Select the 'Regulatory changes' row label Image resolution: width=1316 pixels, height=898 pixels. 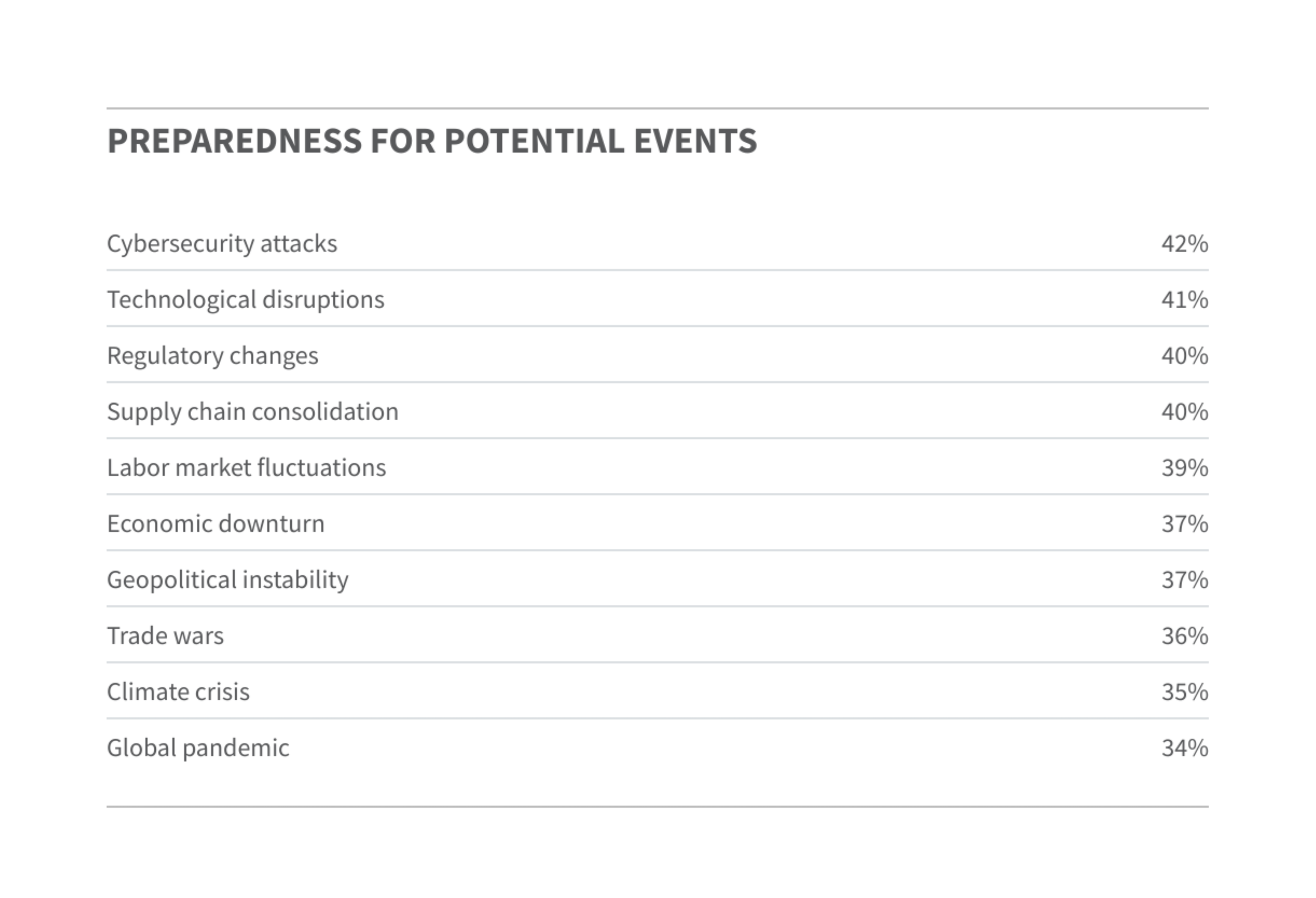coord(212,356)
